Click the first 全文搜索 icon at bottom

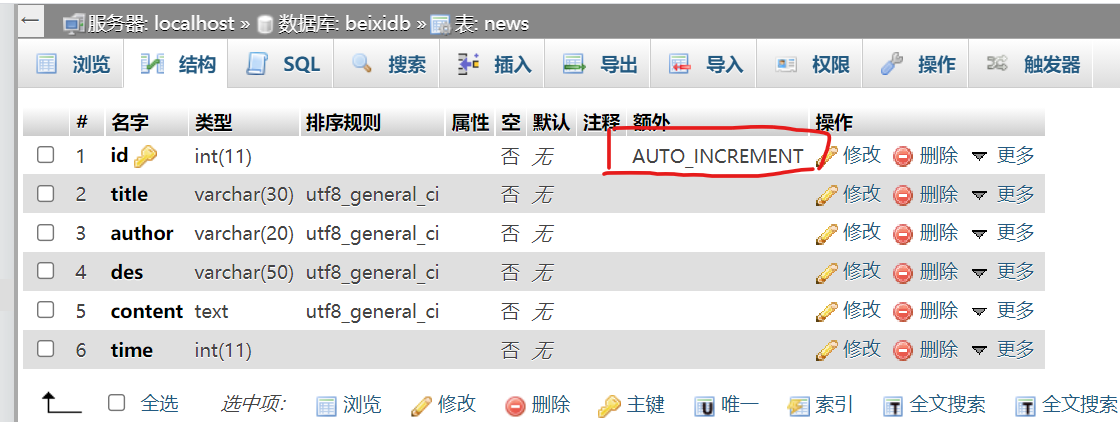tap(893, 406)
